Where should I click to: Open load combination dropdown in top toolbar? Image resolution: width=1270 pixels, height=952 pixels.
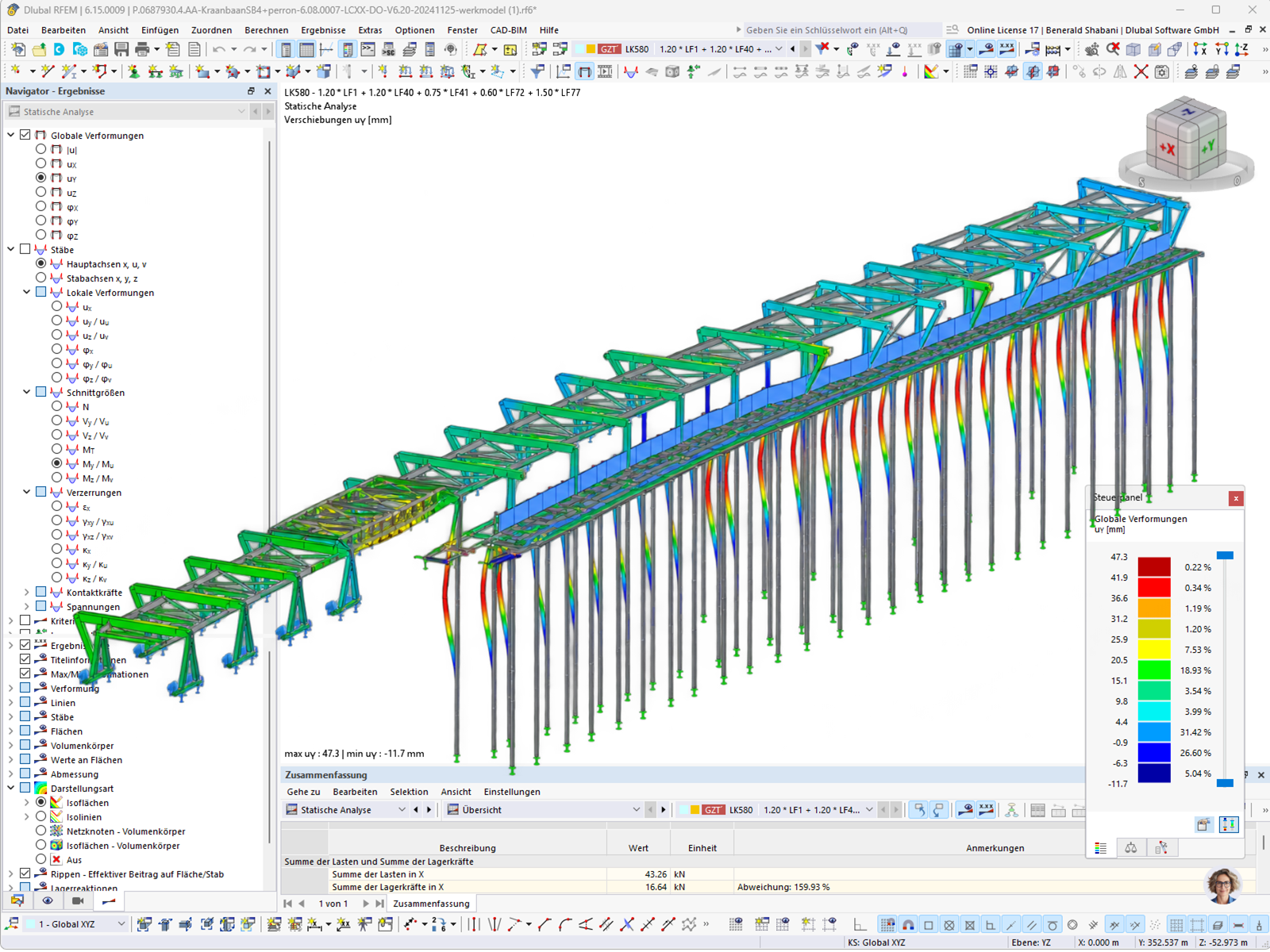[x=779, y=49]
